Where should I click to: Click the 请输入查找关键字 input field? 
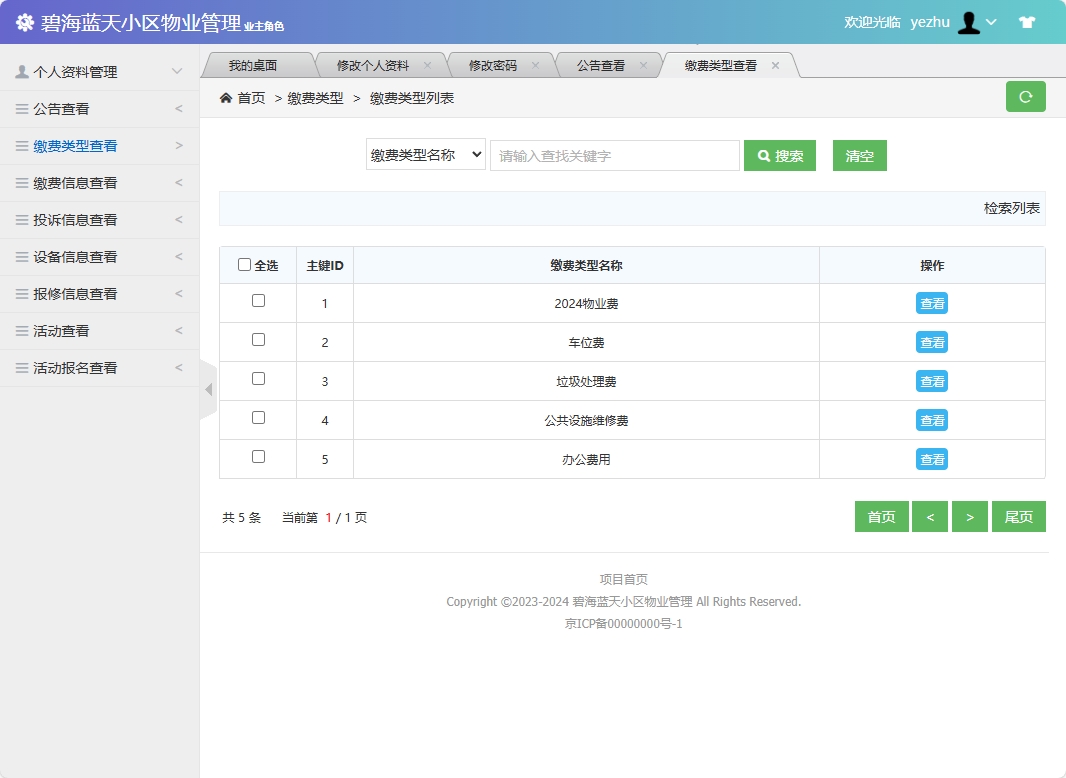614,155
